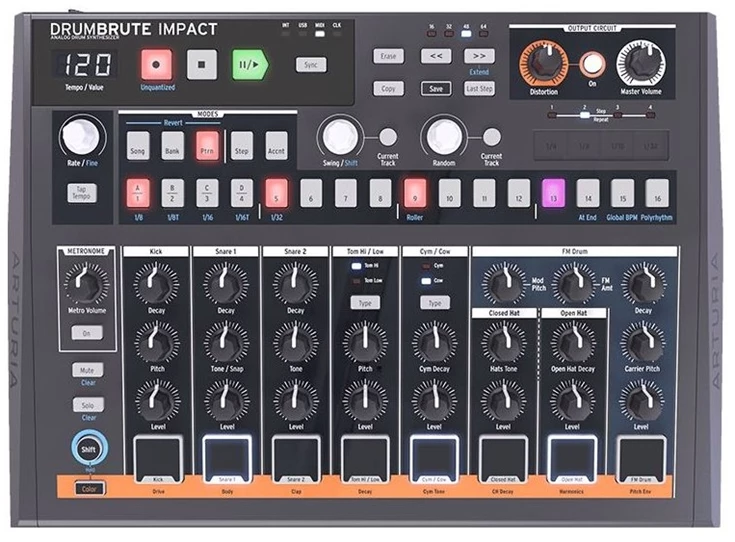Click the Snare 2 Tone knob
This screenshot has height=542, width=735.
tap(295, 343)
